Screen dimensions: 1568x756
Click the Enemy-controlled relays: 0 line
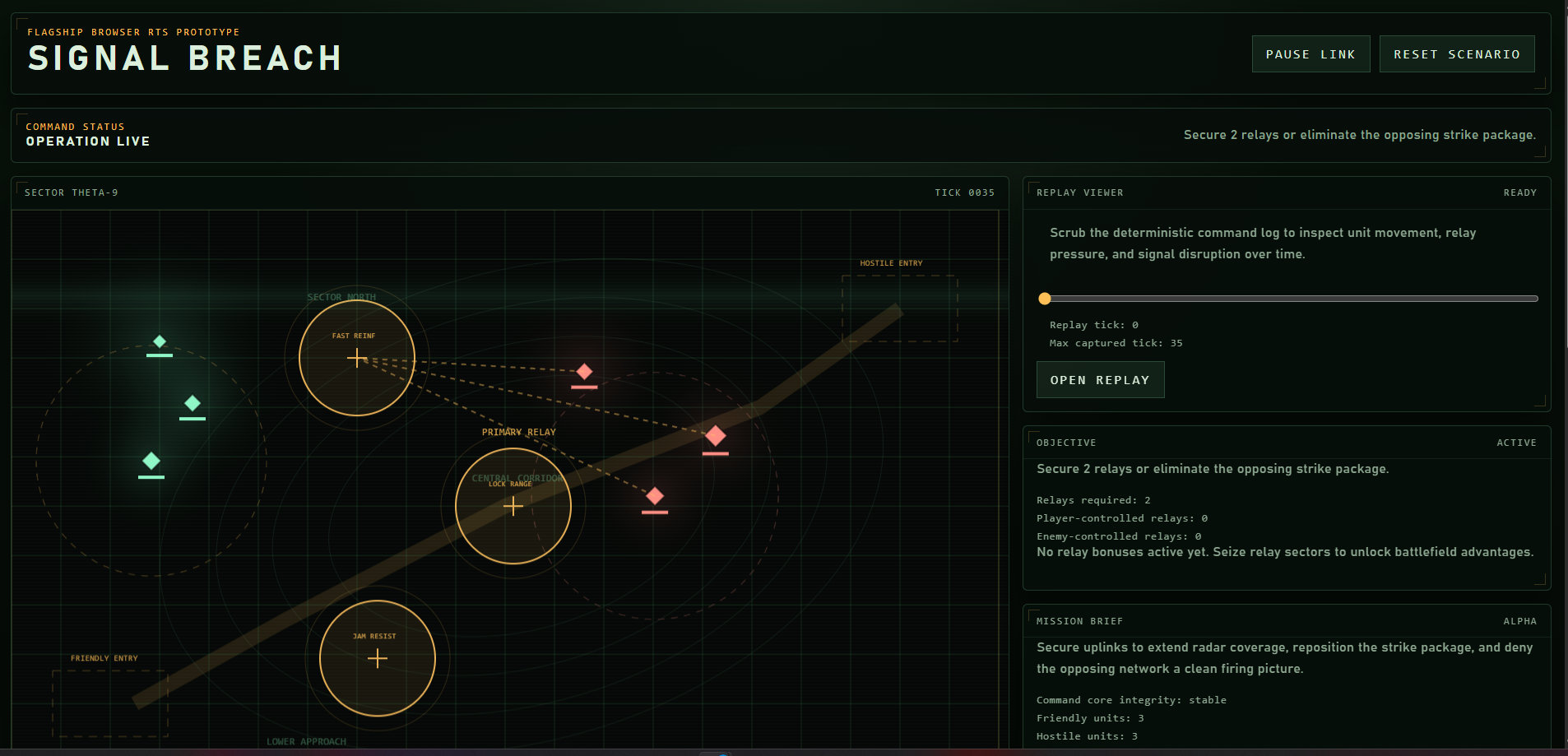(x=1119, y=536)
